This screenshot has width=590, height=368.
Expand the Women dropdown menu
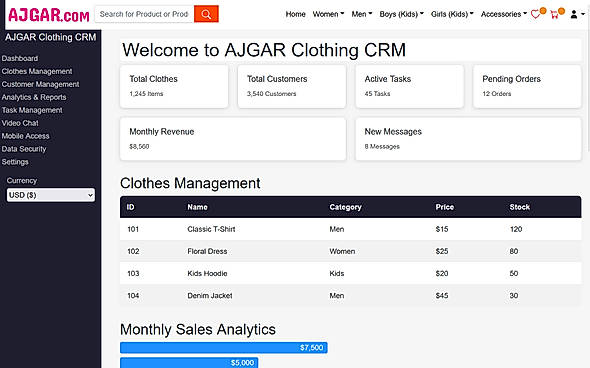(328, 14)
